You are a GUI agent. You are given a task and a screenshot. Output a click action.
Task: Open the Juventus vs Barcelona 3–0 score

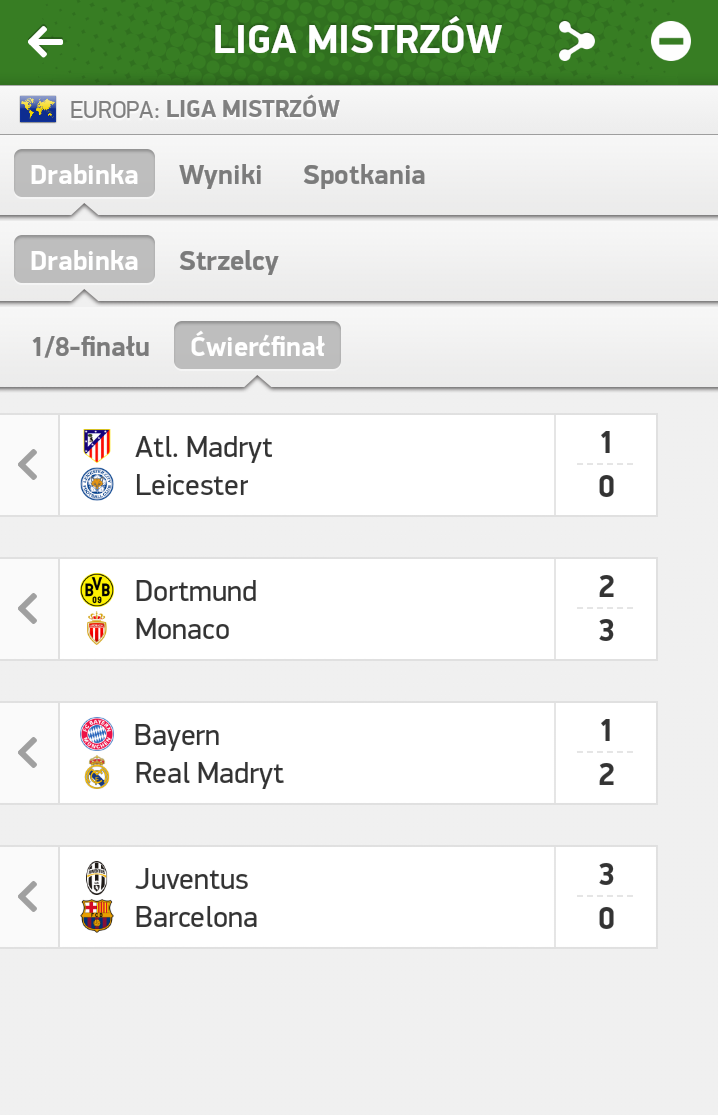(x=605, y=897)
